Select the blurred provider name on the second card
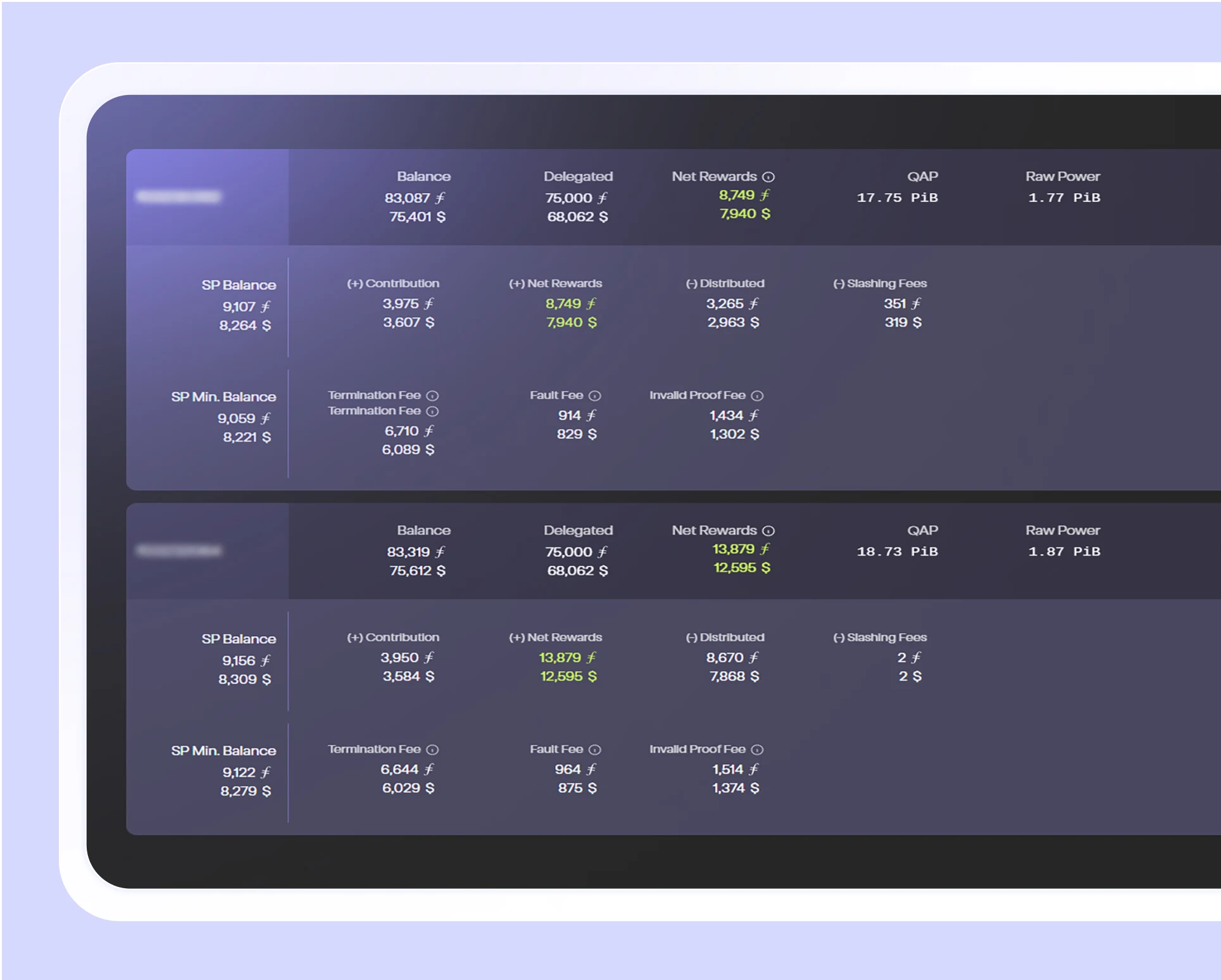The image size is (1221, 980). click(179, 550)
